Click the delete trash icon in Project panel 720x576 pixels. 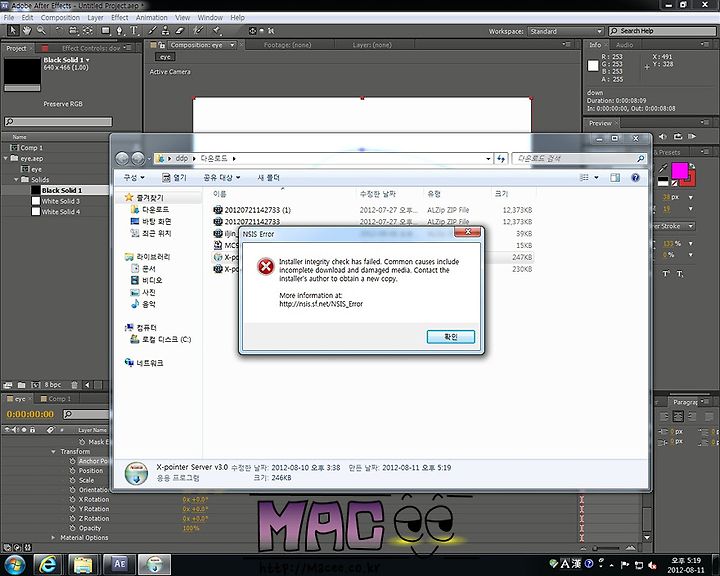(74, 385)
